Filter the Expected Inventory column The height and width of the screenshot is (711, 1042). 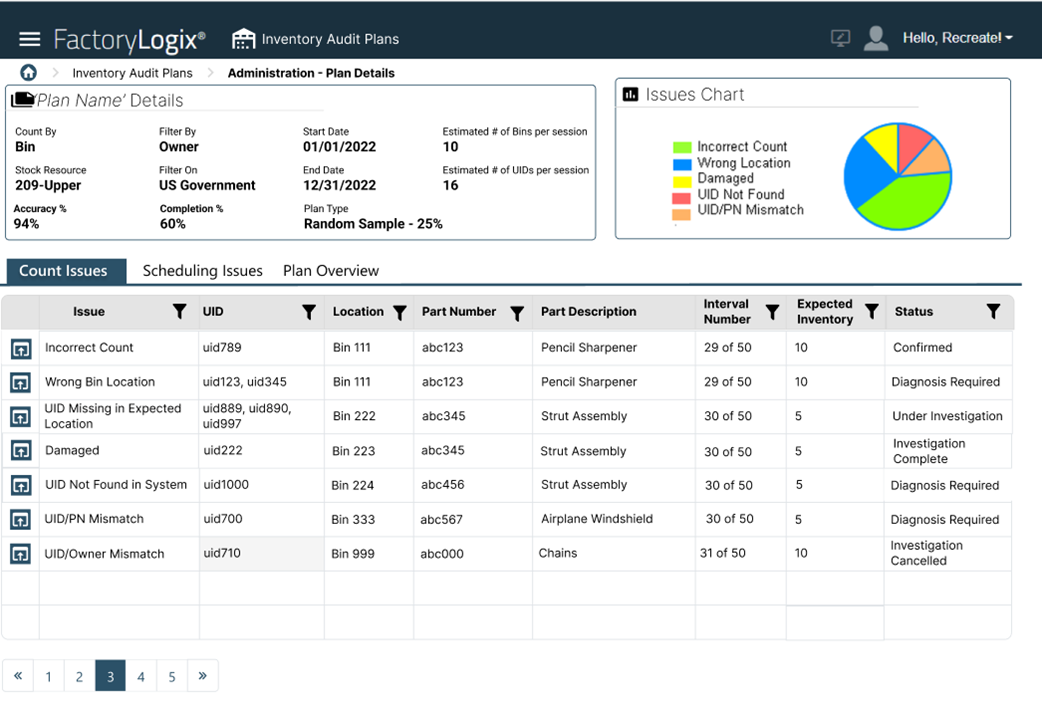point(871,312)
